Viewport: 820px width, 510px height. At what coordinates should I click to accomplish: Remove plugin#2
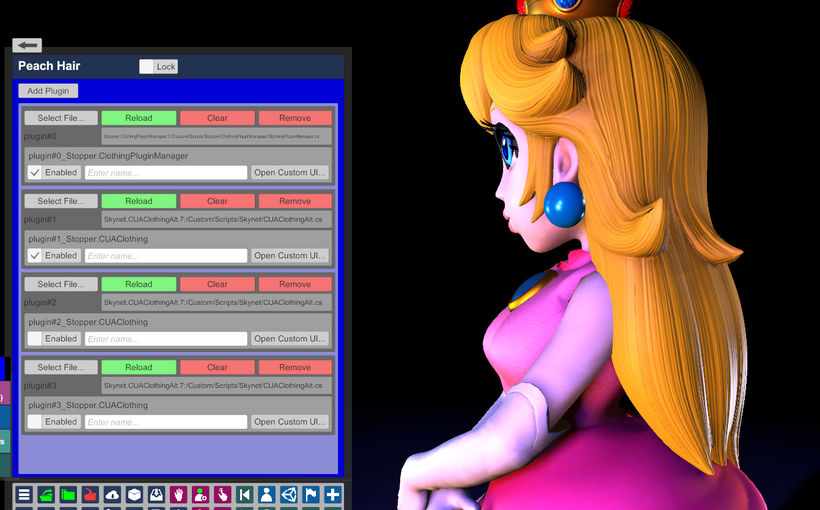pos(295,284)
